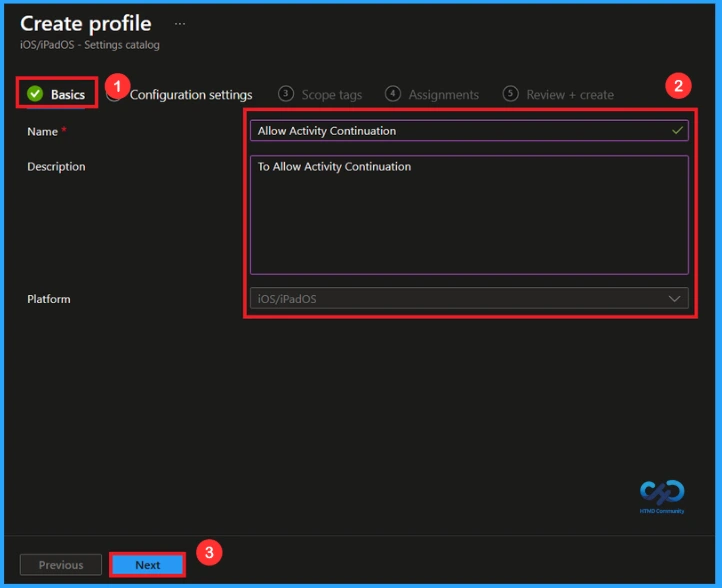
Task: Click the Description label
Action: click(x=56, y=167)
